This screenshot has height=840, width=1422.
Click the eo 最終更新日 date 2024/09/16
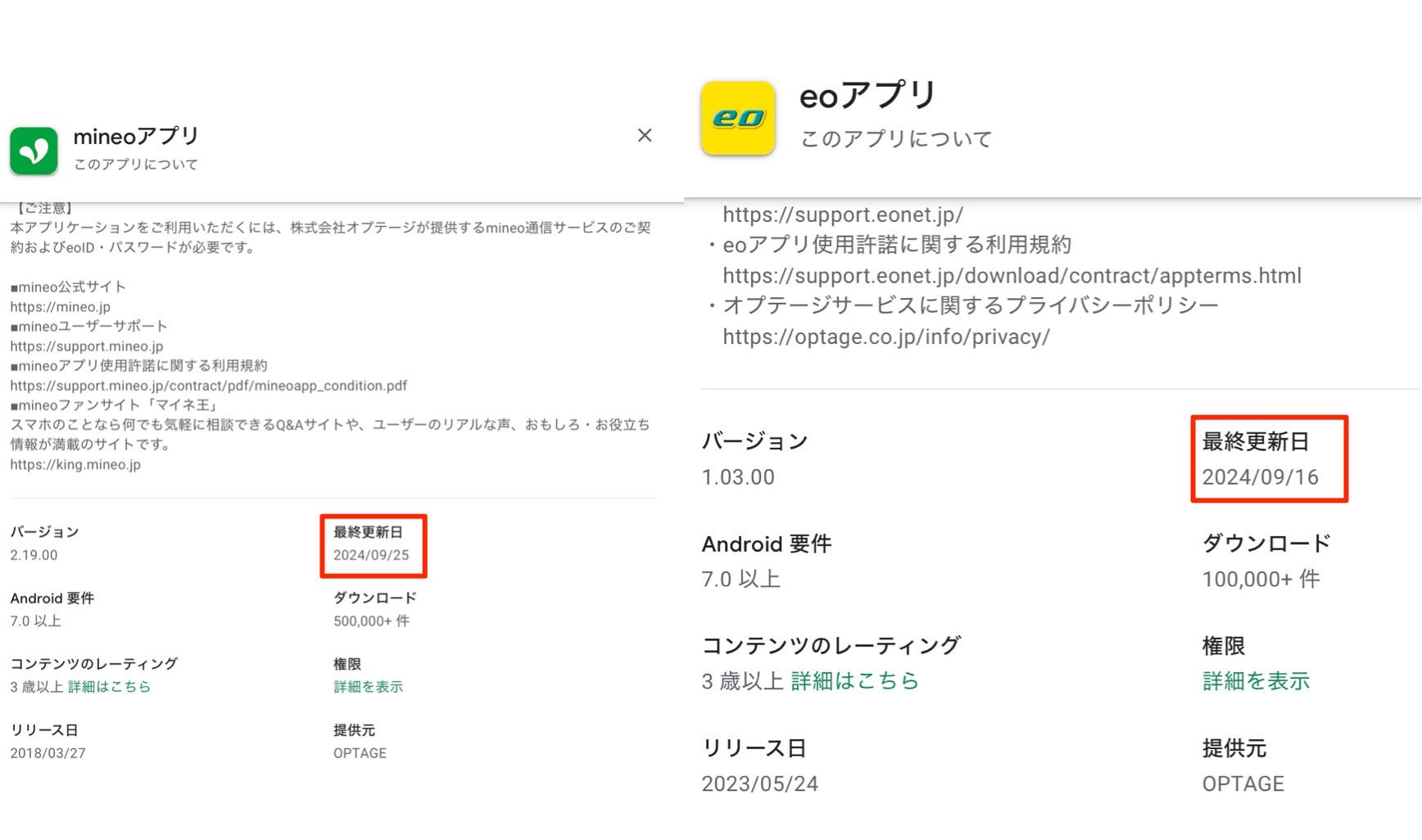click(1260, 477)
